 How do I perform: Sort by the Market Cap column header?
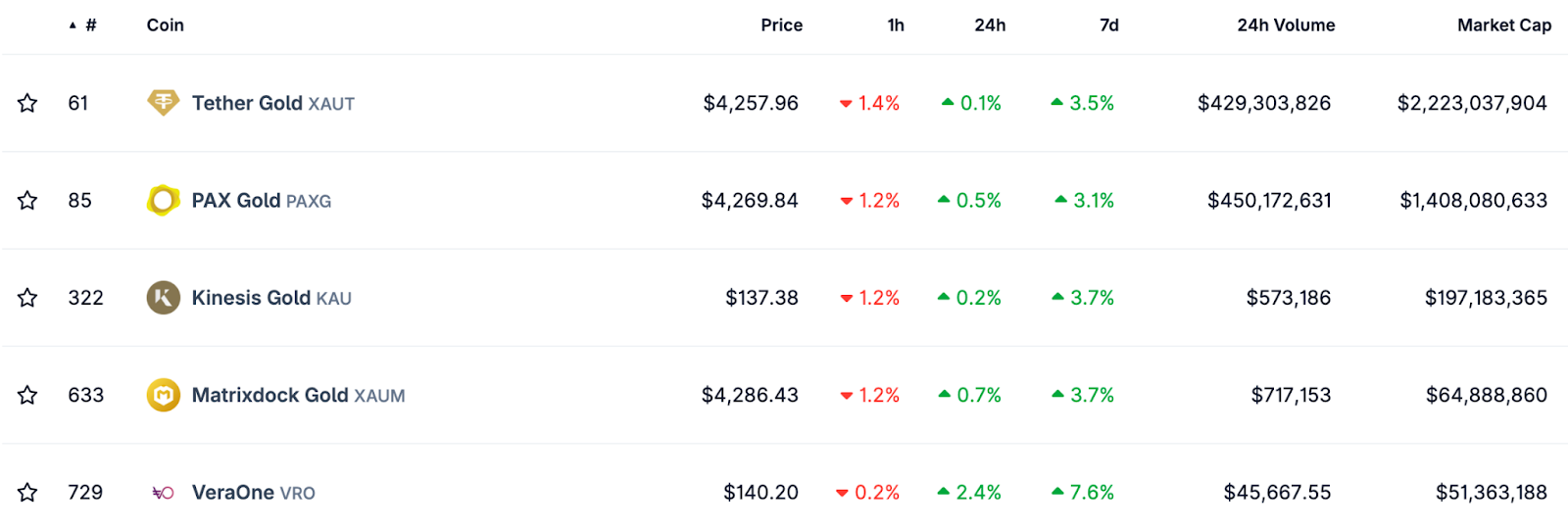[x=1503, y=25]
